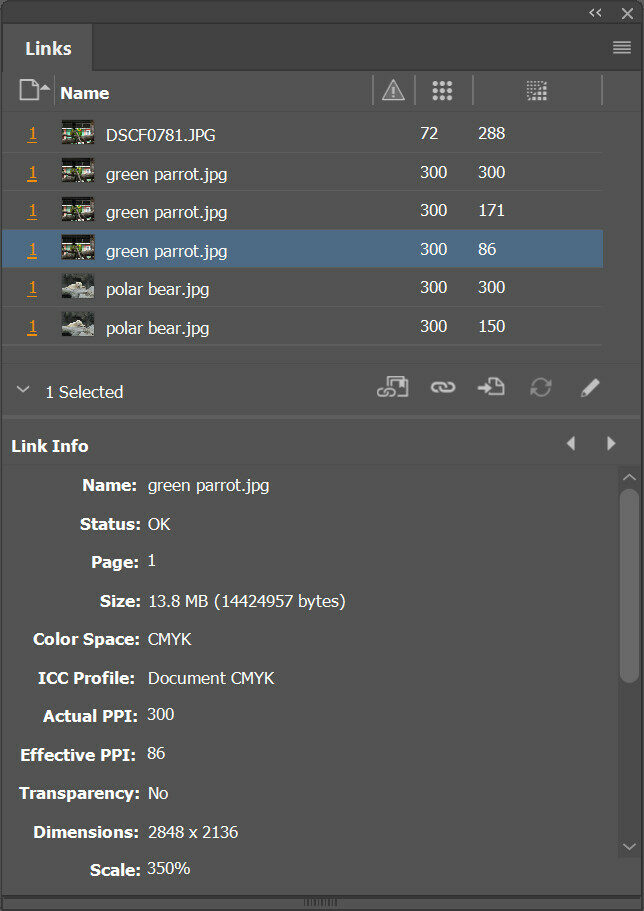644x911 pixels.
Task: Sort by the Actual PPI column icon
Action: (x=442, y=91)
